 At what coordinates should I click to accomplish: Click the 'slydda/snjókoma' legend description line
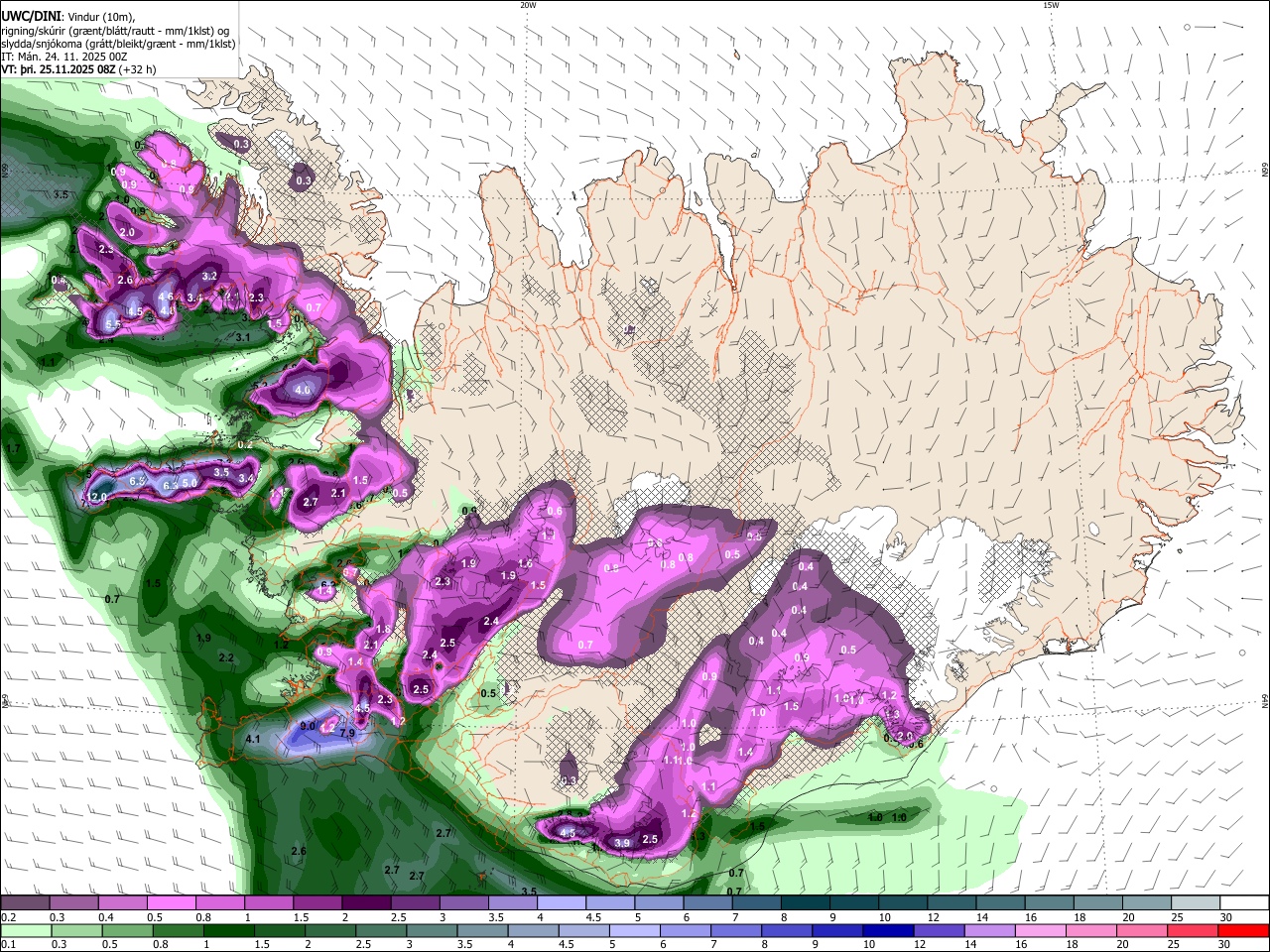click(x=118, y=45)
